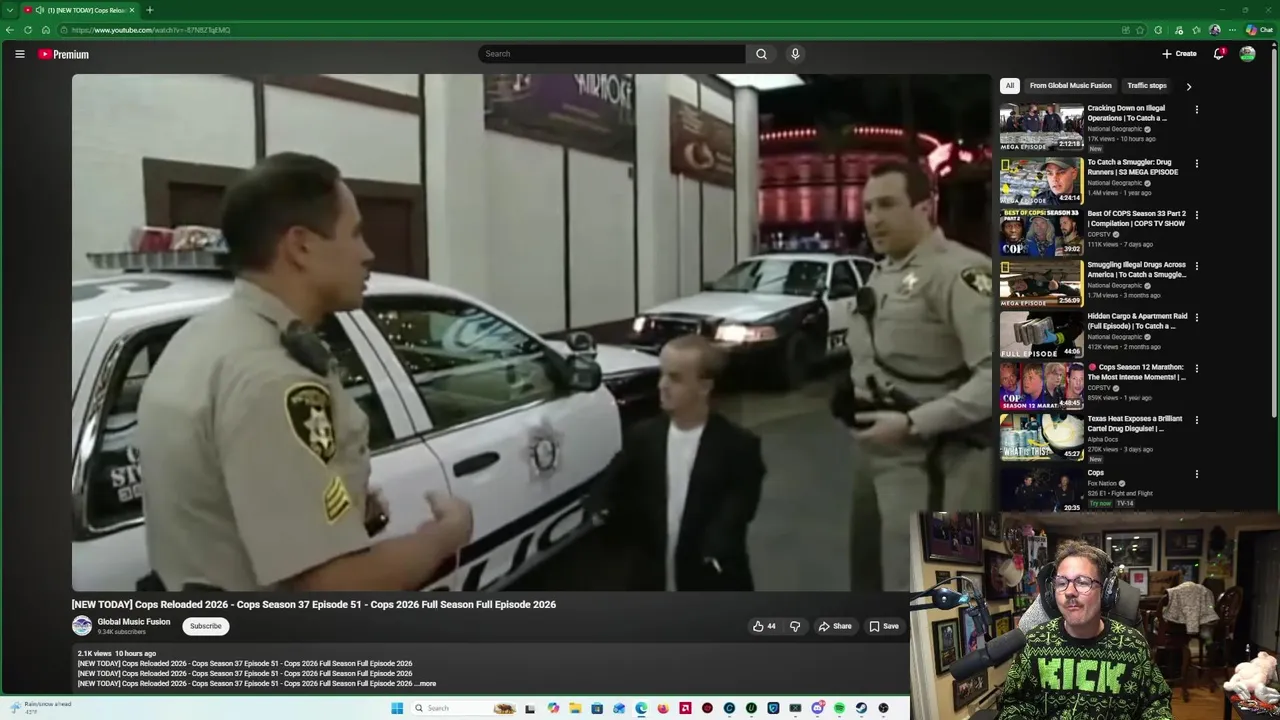Select From Global Music Fusion chip

[x=1070, y=86]
